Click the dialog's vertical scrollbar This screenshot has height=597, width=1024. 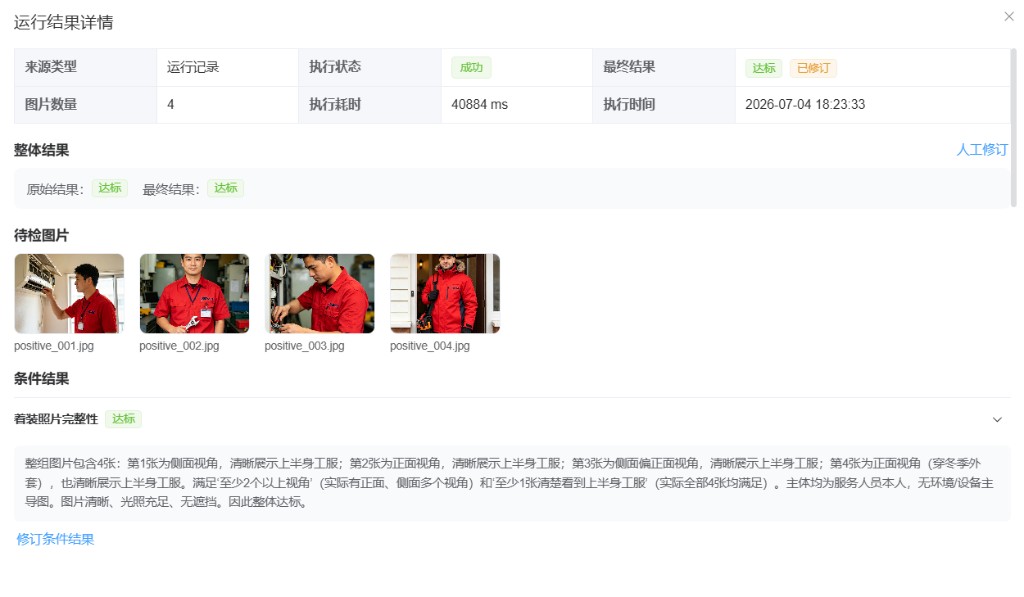[x=1014, y=127]
